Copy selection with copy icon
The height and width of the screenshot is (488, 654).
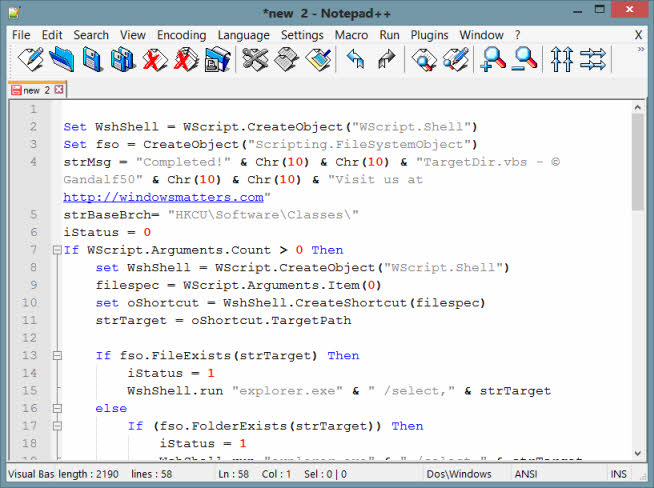click(287, 59)
